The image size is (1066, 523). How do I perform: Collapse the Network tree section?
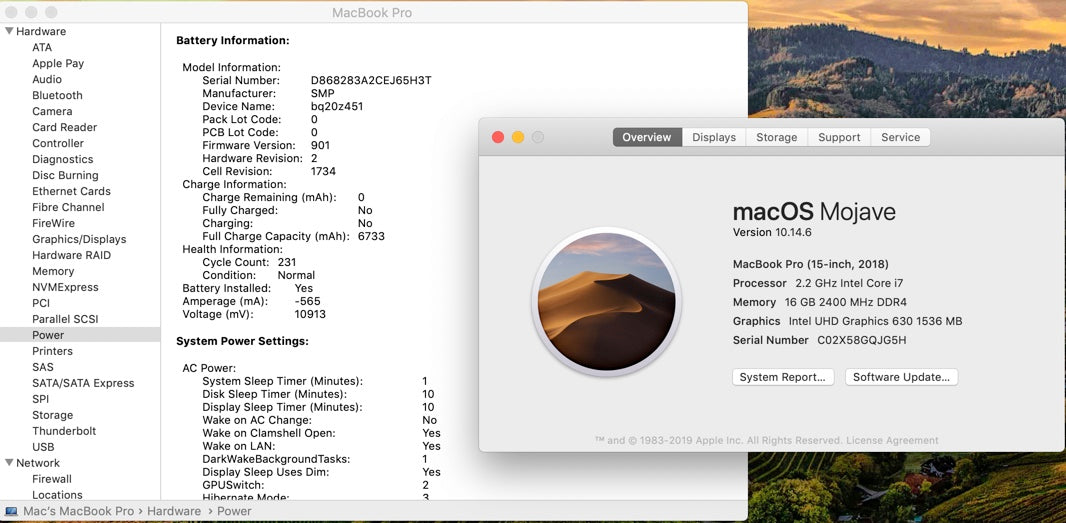[x=9, y=462]
